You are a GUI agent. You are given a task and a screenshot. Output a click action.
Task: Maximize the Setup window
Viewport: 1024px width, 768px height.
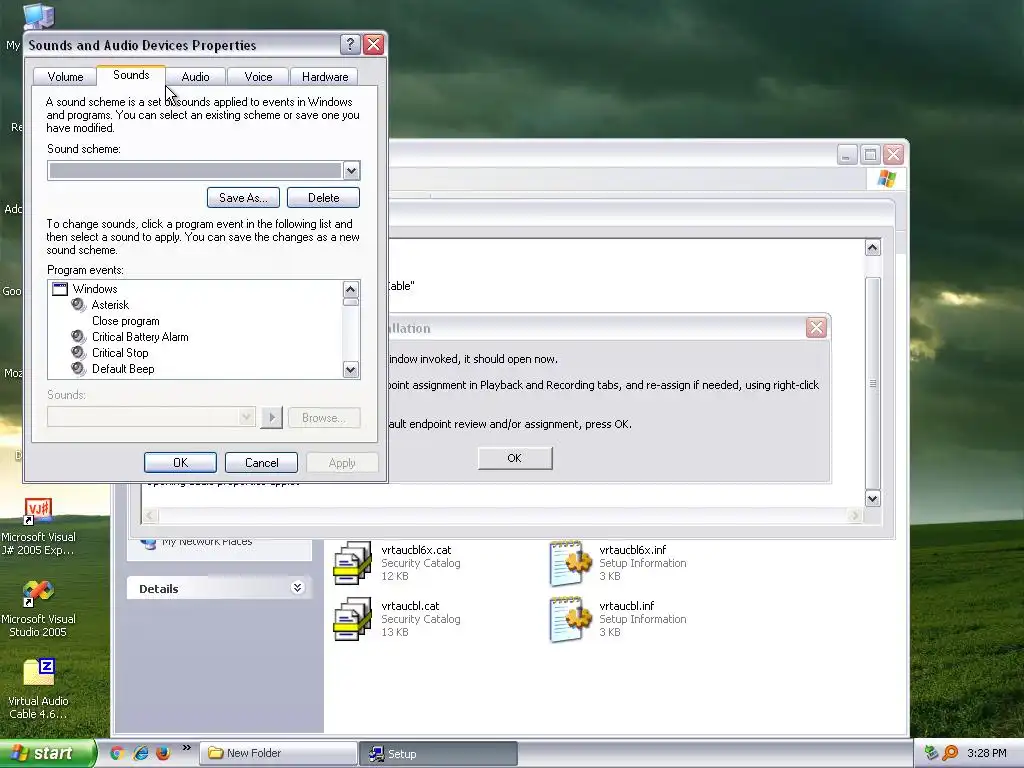[x=870, y=155]
